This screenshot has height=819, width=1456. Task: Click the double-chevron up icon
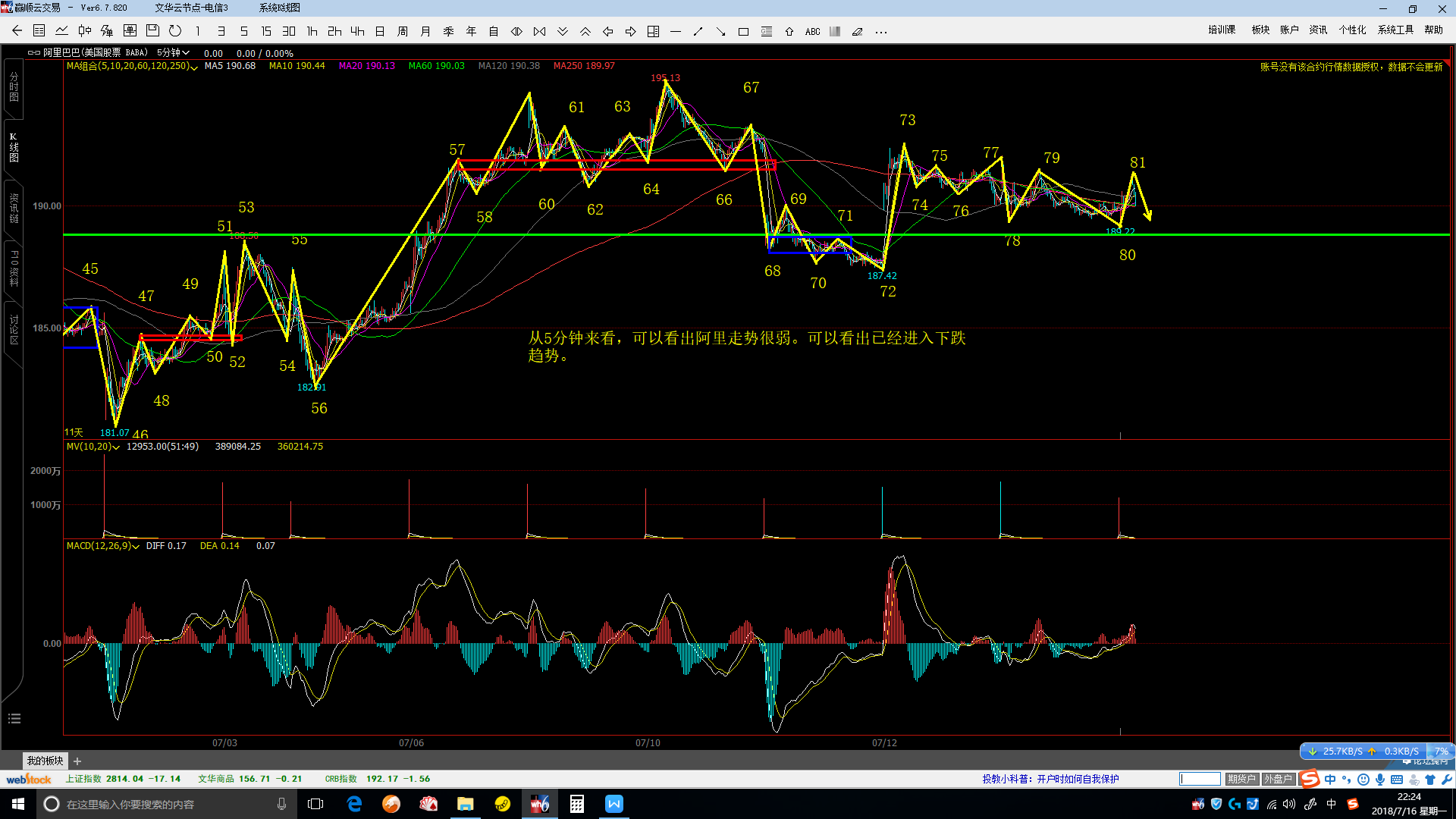[x=585, y=31]
